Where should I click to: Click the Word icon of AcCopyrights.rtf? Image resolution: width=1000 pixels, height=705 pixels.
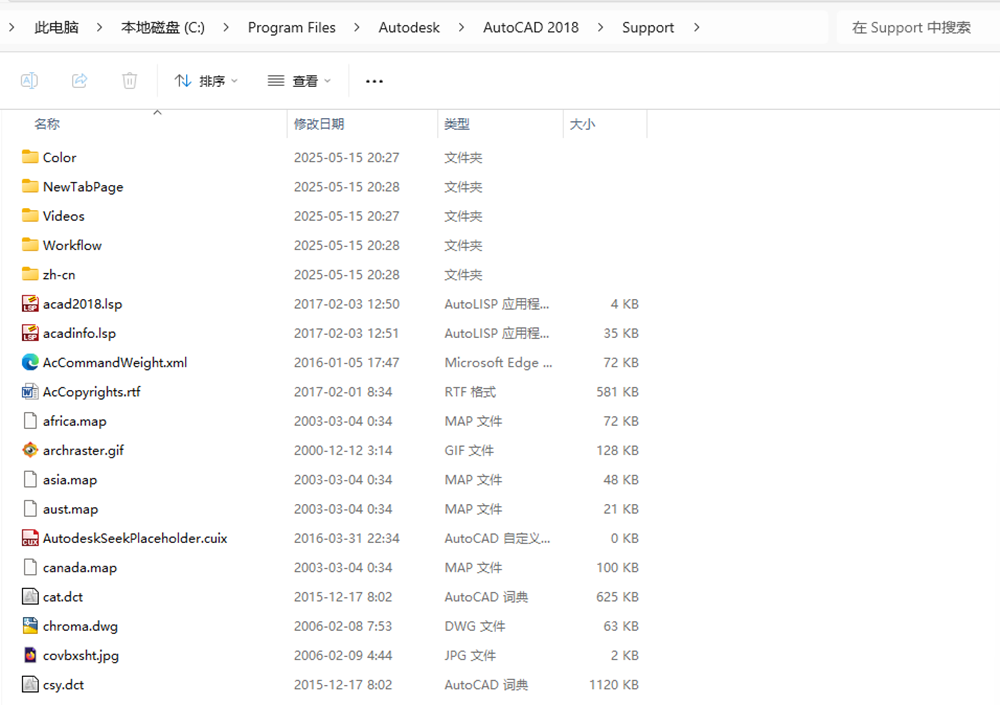point(30,392)
